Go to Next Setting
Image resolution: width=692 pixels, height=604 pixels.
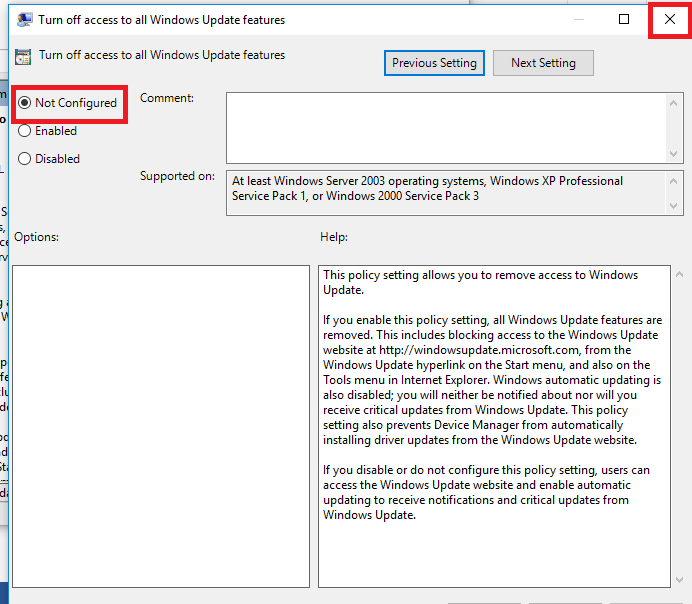[x=543, y=63]
